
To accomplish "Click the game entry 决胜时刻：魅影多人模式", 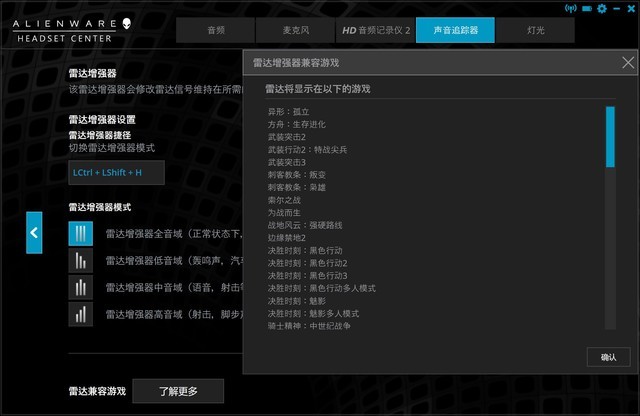I will tap(313, 314).
